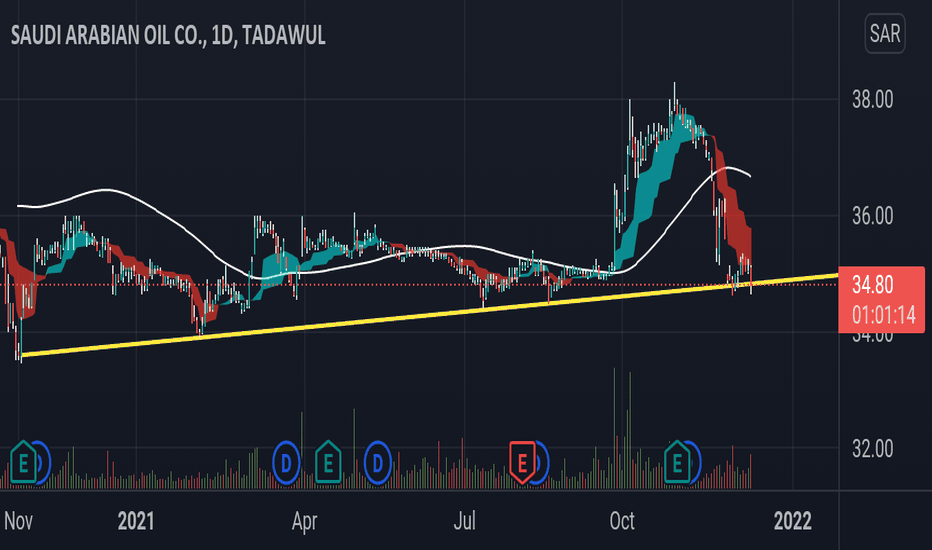Image resolution: width=932 pixels, height=550 pixels.
Task: Open the blue D dividend marker between Apr and Jul
Action: [377, 462]
